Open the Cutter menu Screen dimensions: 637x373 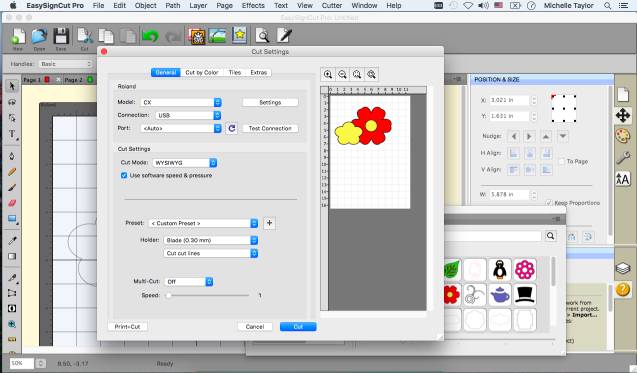(332, 6)
